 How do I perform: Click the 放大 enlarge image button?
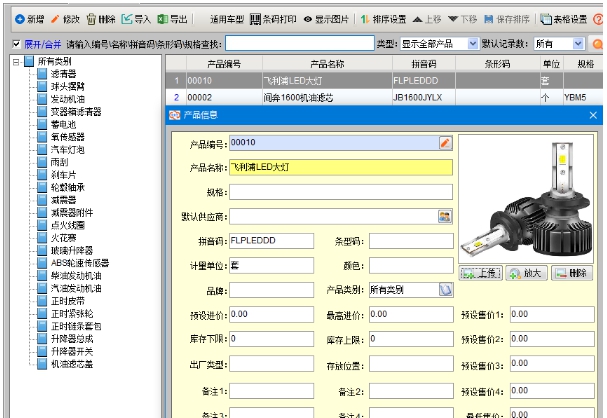[526, 273]
